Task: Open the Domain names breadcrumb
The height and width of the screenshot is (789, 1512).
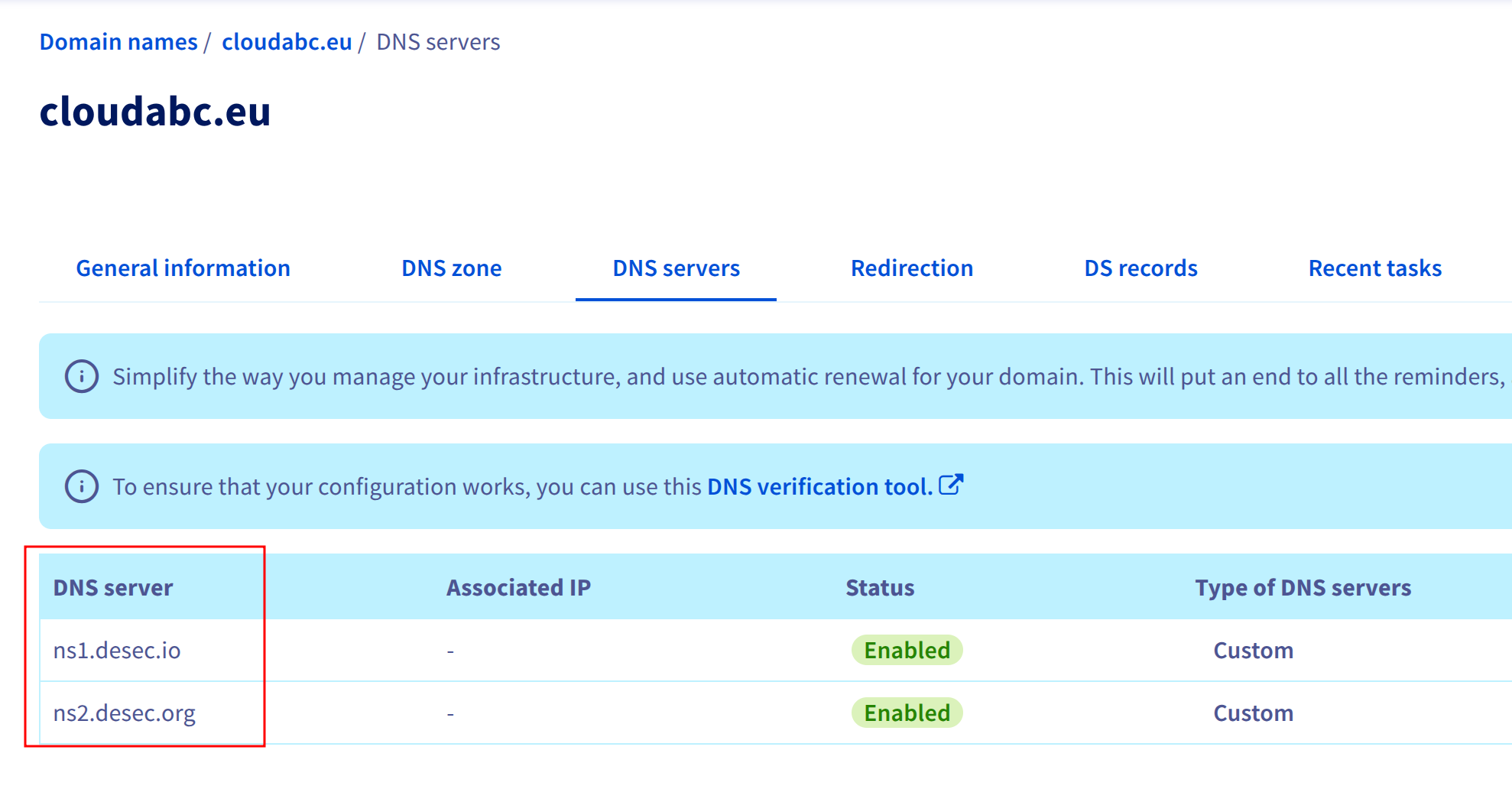Action: pyautogui.click(x=118, y=41)
